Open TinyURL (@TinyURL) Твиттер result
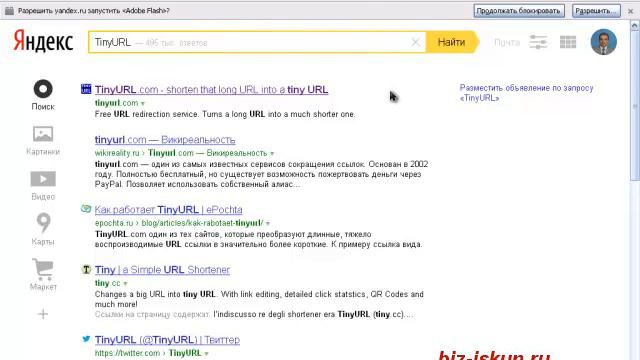Viewport: 640px width, 360px height. [167, 340]
